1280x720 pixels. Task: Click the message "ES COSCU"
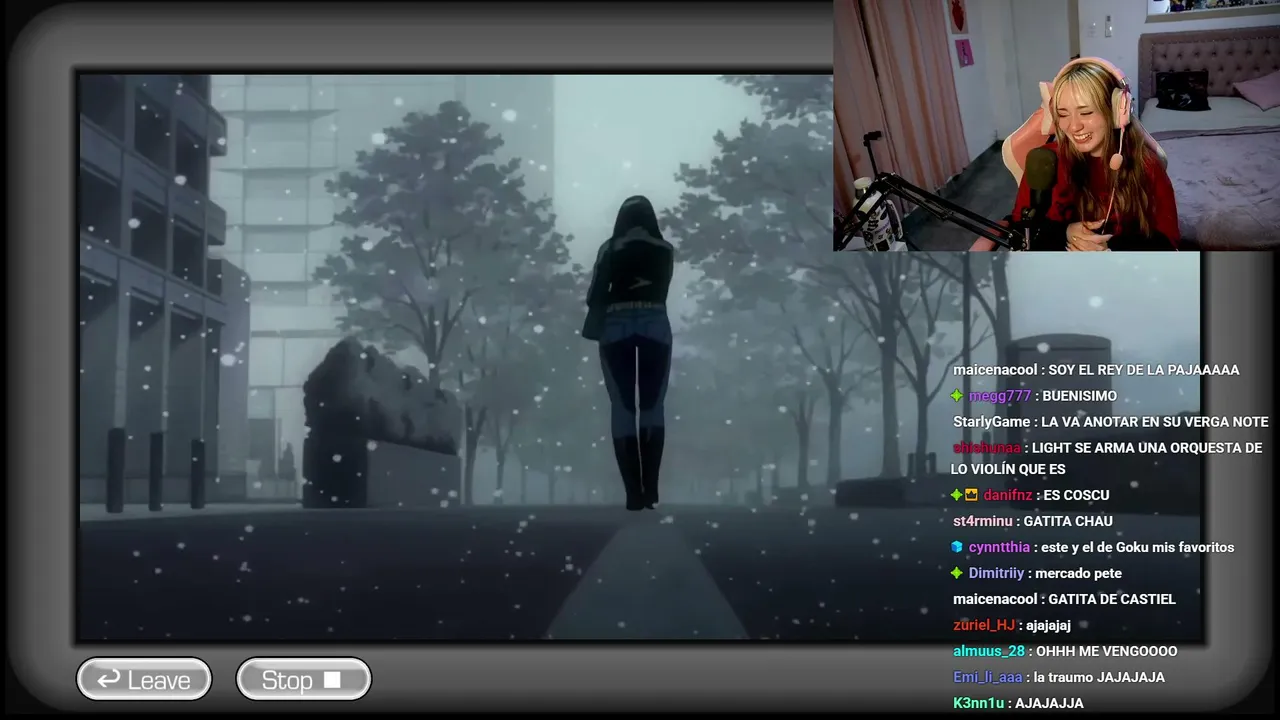tap(1076, 495)
